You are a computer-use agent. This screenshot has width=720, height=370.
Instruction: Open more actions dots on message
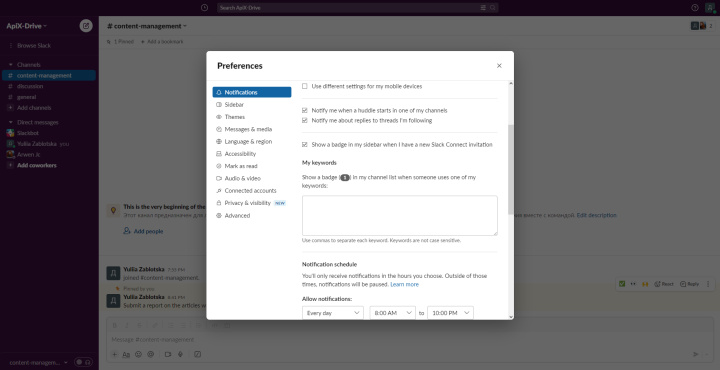coord(708,284)
